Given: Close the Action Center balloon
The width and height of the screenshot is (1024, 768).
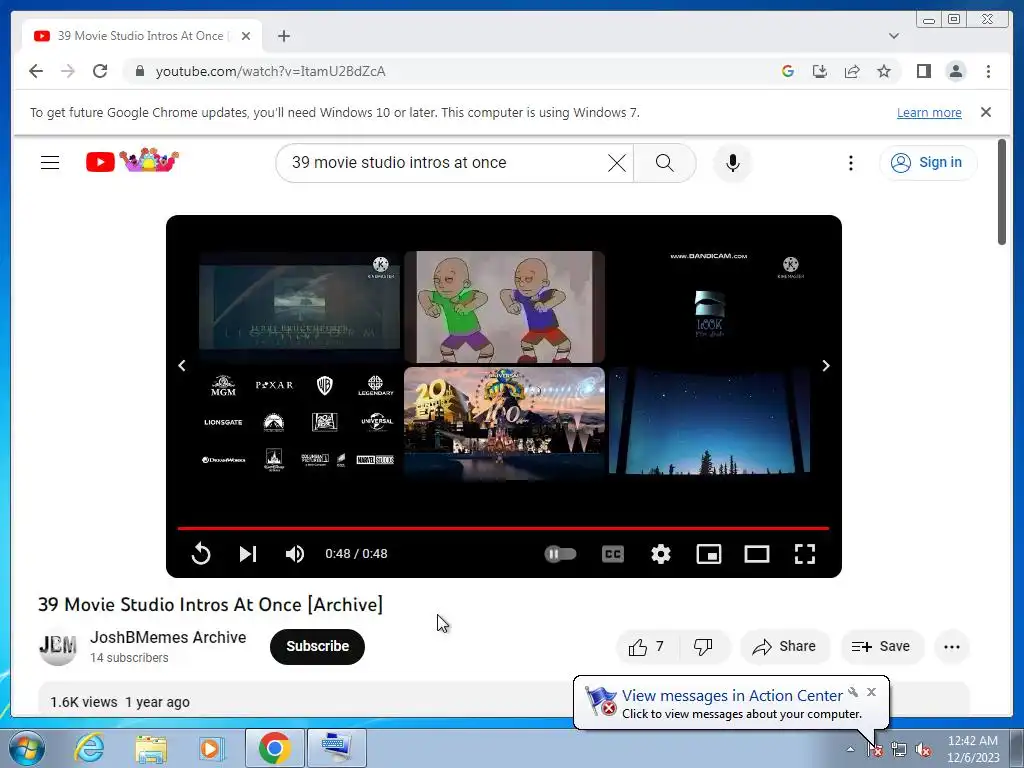Looking at the screenshot, I should click(871, 692).
